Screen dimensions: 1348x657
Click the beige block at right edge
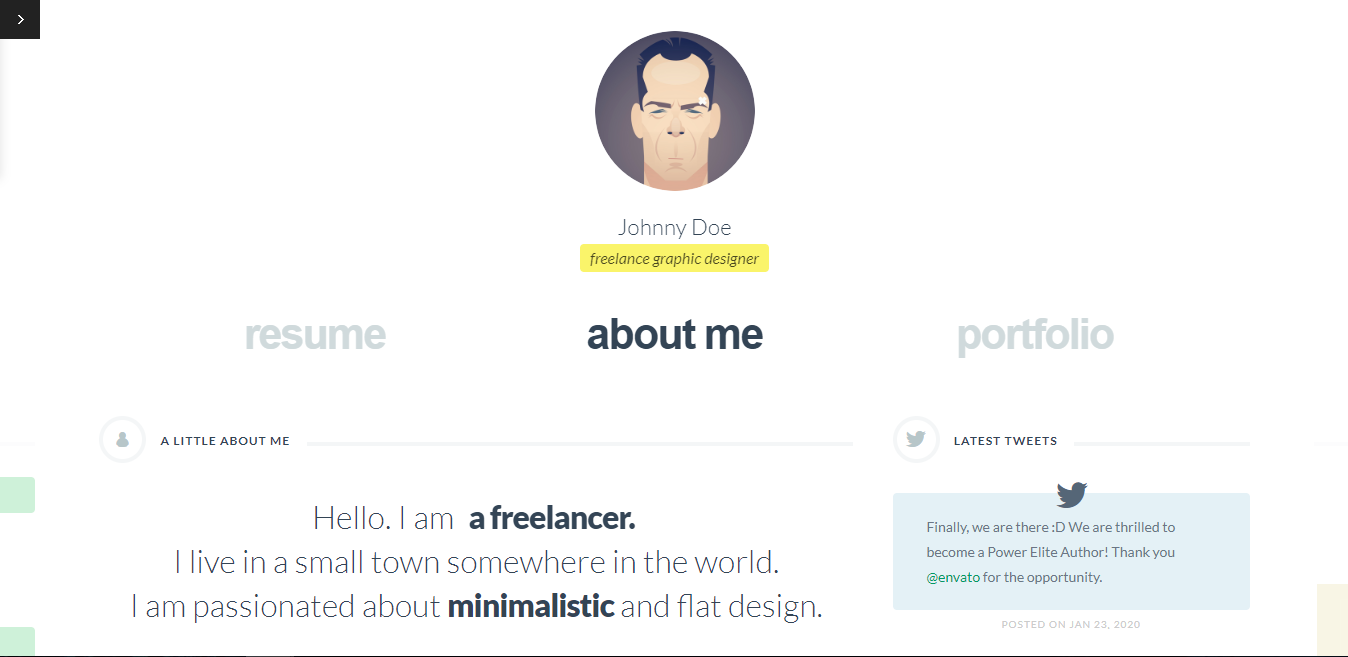(x=1332, y=618)
